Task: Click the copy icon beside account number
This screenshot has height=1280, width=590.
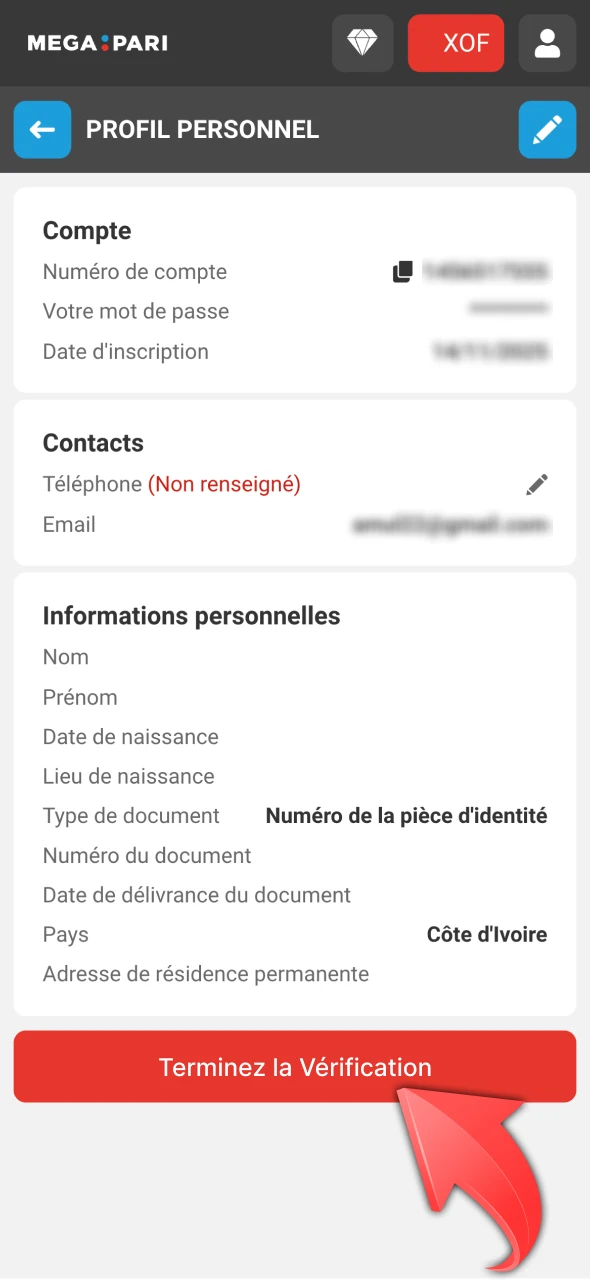Action: (403, 271)
